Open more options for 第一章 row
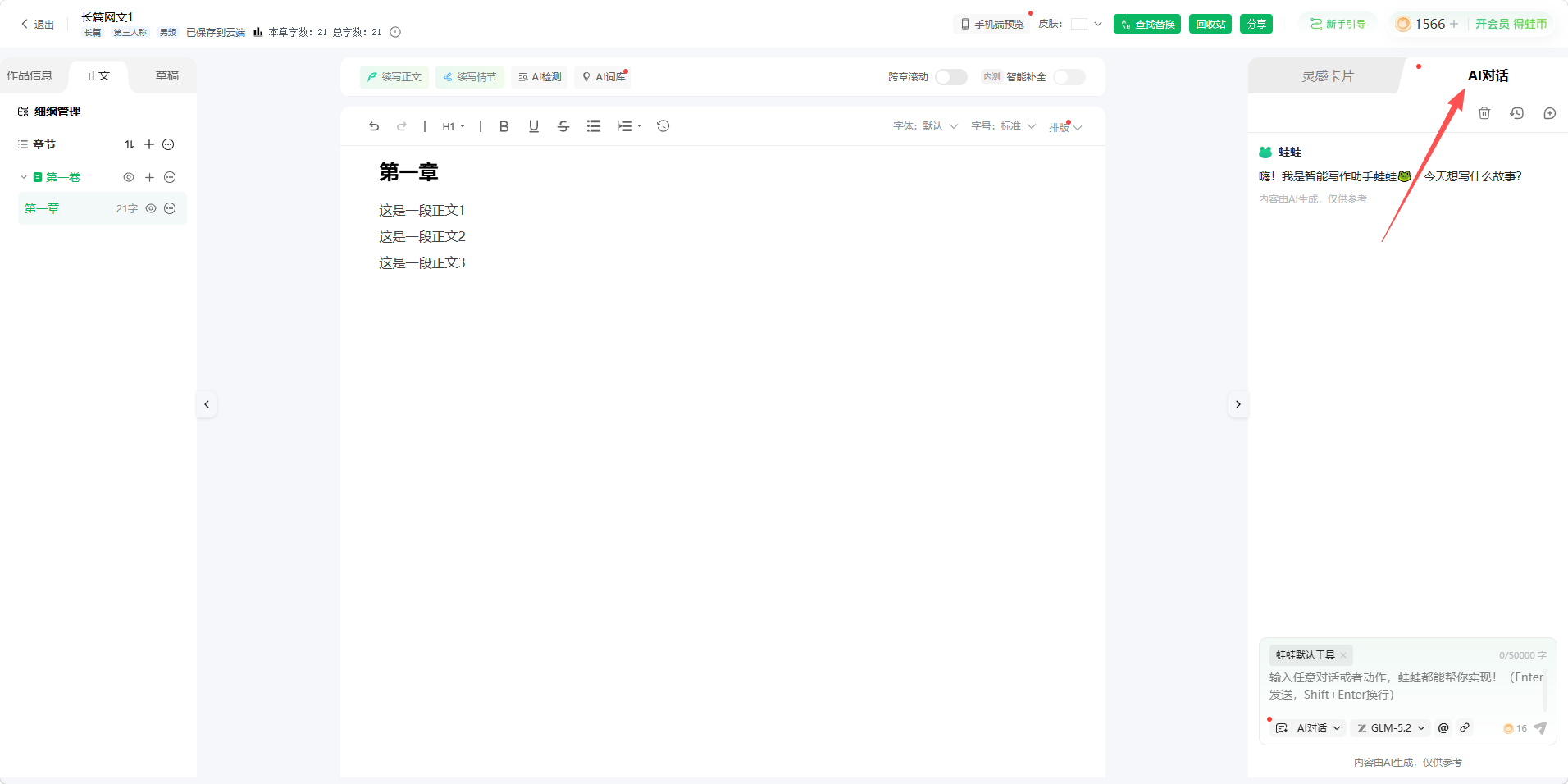Screen dimensions: 1568x784 [170, 208]
